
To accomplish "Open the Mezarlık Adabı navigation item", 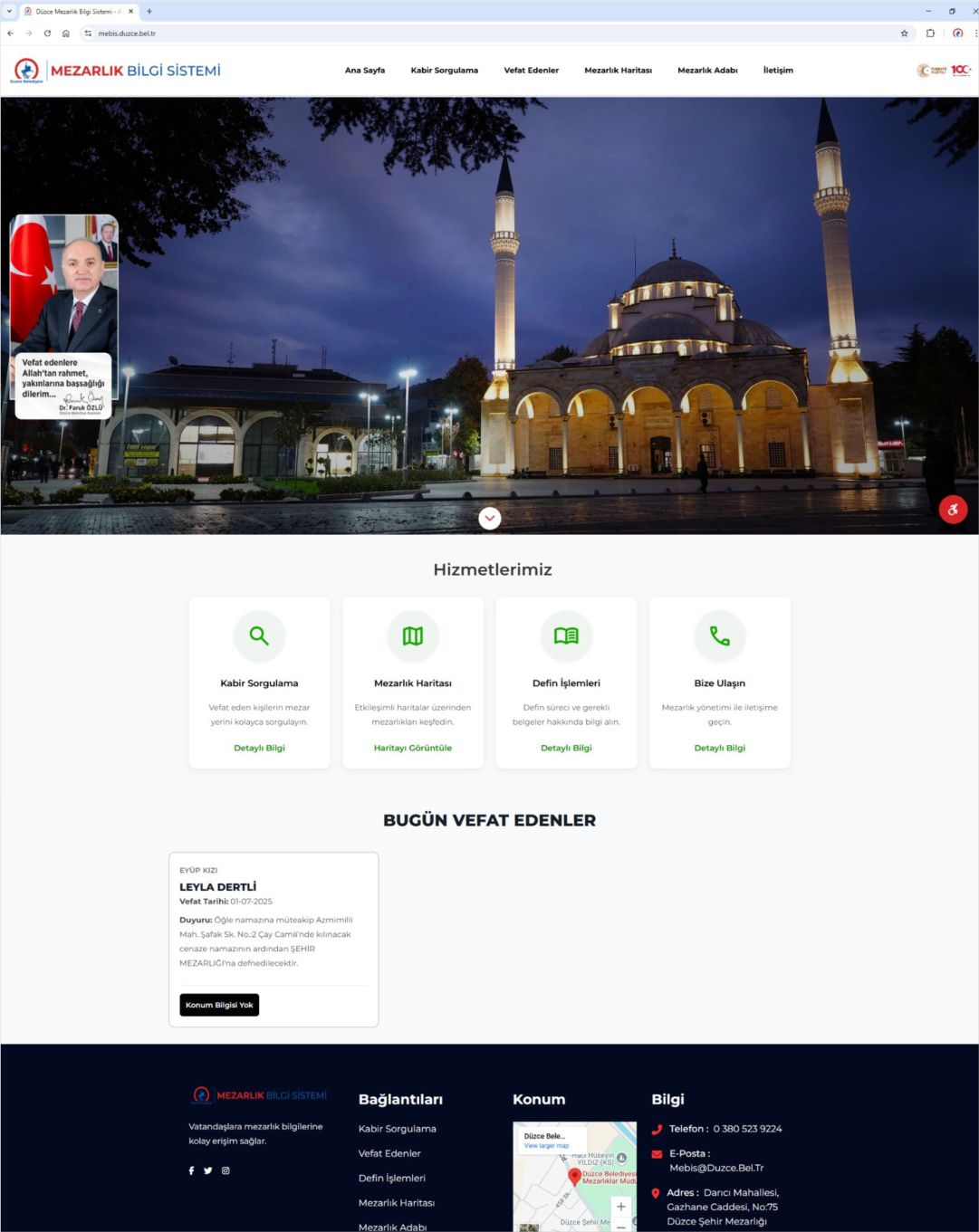I will (707, 70).
